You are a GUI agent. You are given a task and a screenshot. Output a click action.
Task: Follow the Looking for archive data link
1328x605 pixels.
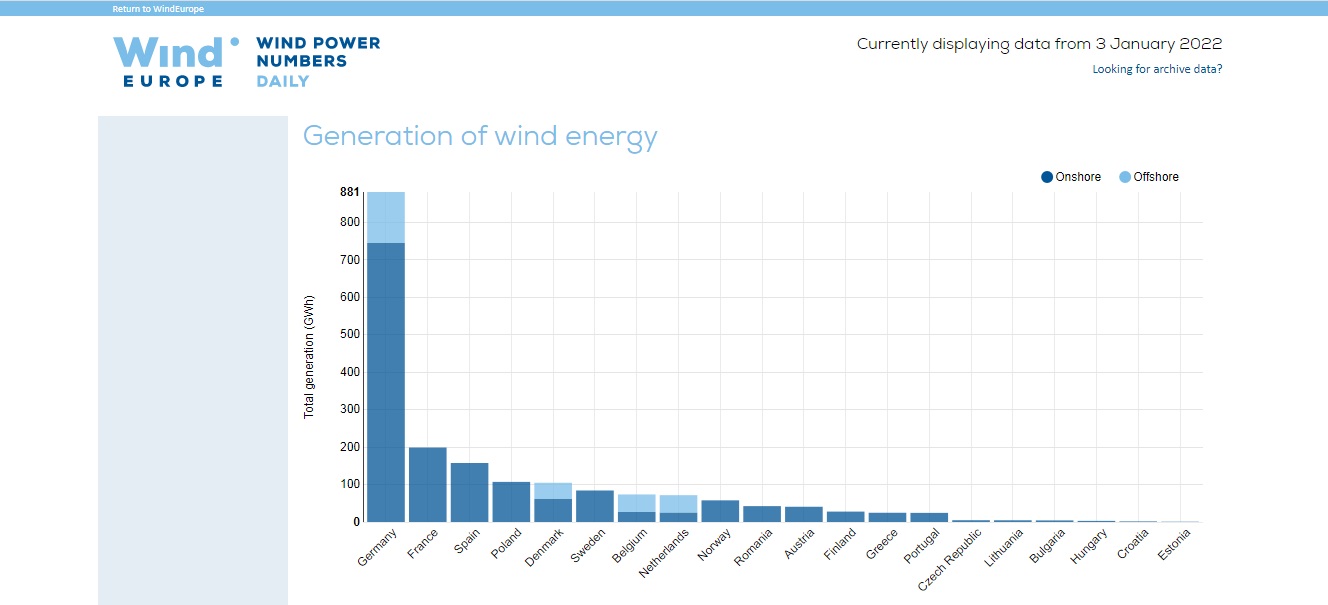[1157, 69]
